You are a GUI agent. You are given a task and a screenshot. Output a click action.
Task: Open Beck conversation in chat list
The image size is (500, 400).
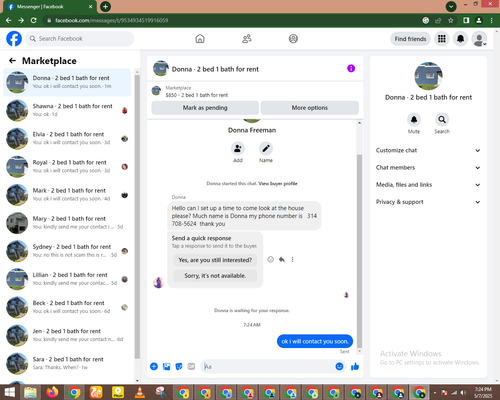[67, 307]
